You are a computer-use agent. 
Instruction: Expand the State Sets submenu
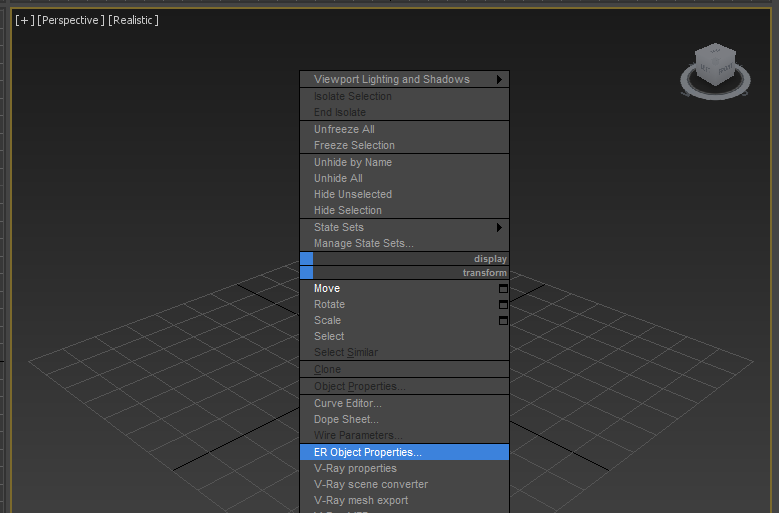tap(404, 227)
